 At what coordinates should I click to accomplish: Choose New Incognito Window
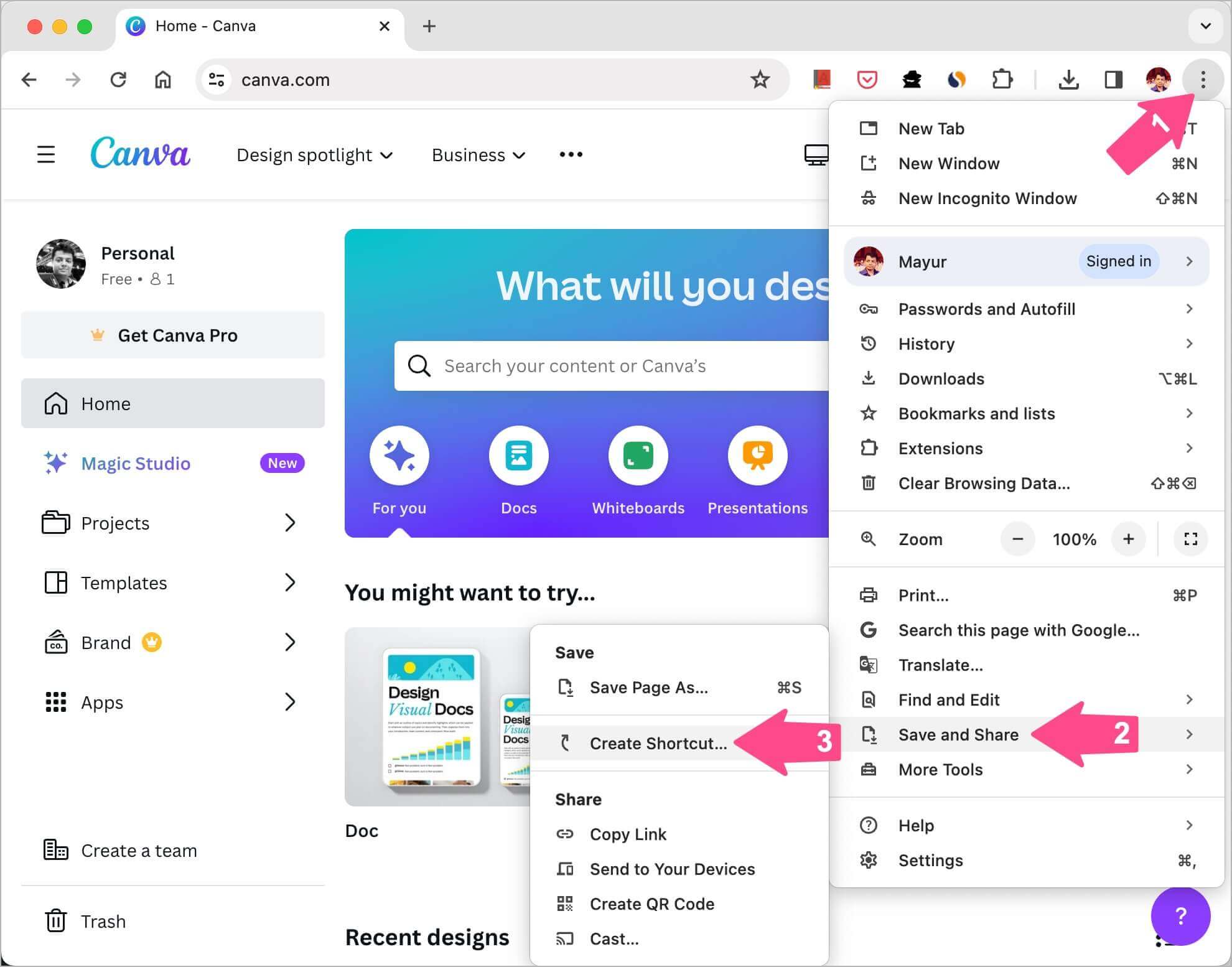tap(1027, 198)
